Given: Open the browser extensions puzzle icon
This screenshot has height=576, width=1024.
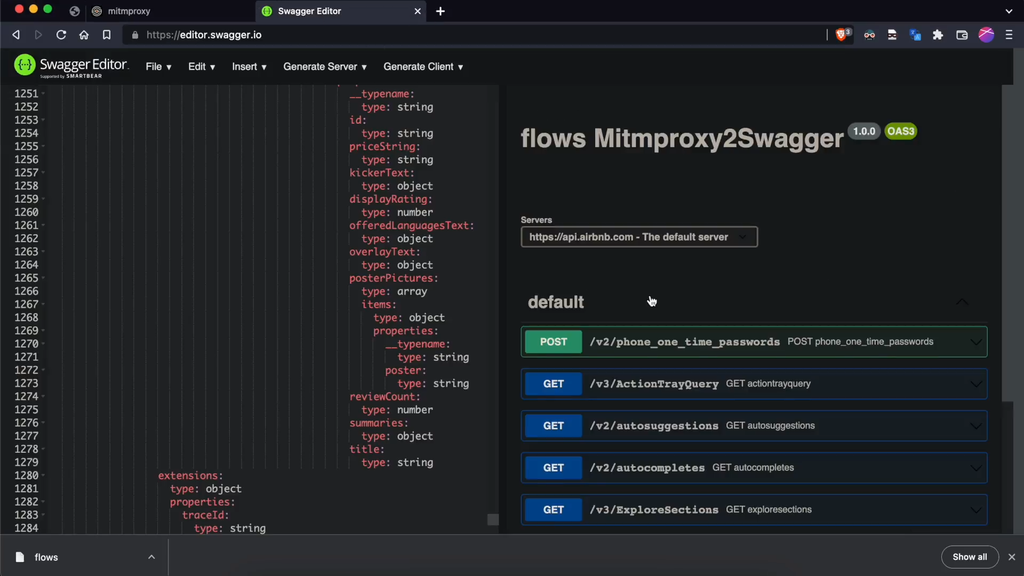Looking at the screenshot, I should 937,34.
